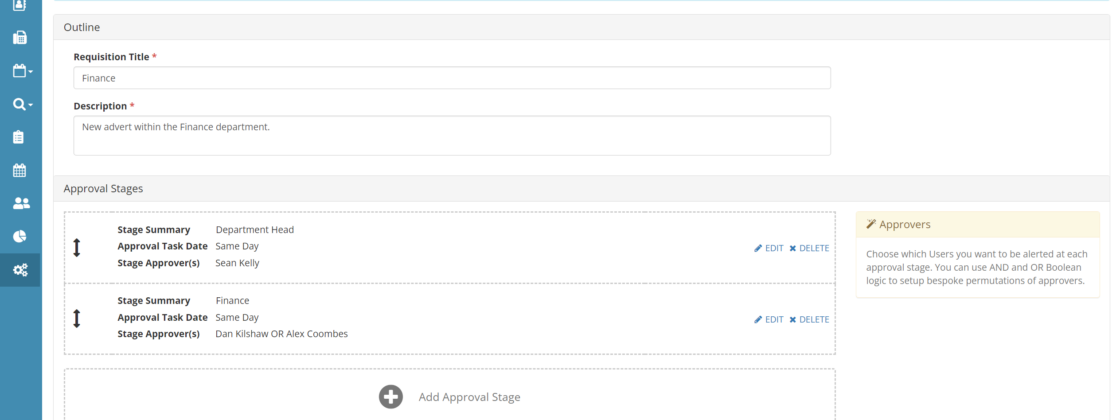
Task: Open the contact card sidebar icon
Action: click(20, 6)
